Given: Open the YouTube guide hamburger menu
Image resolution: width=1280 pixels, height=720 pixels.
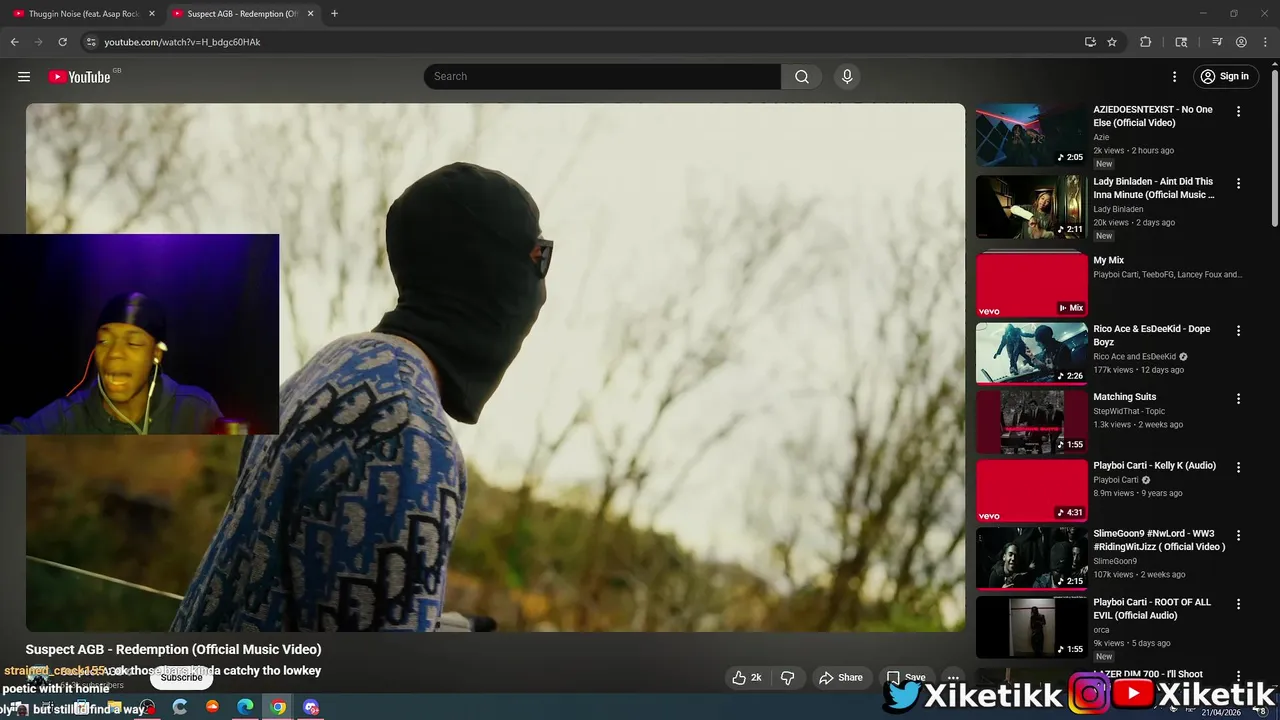Looking at the screenshot, I should coord(24,77).
